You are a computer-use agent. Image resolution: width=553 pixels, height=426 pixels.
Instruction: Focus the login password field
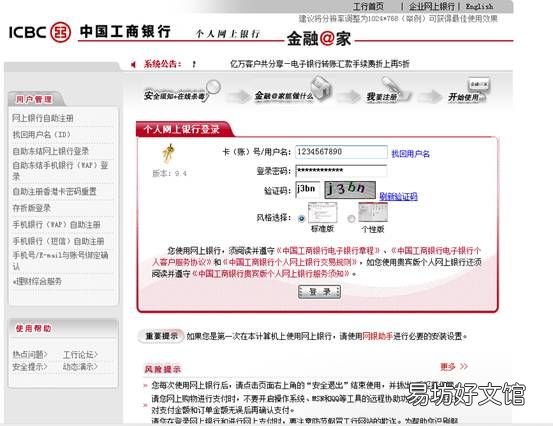point(341,171)
